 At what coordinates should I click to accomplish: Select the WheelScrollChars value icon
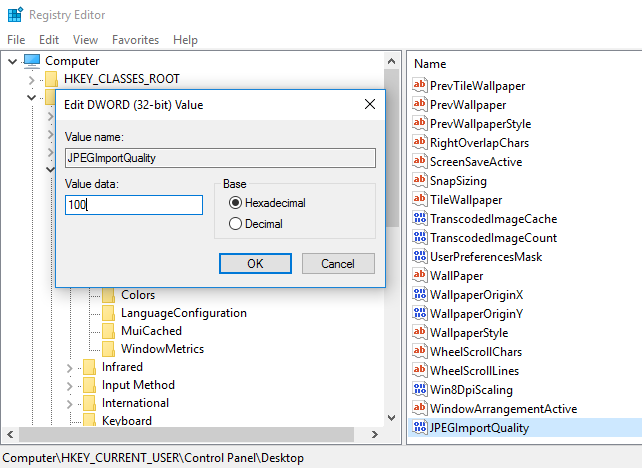click(420, 351)
